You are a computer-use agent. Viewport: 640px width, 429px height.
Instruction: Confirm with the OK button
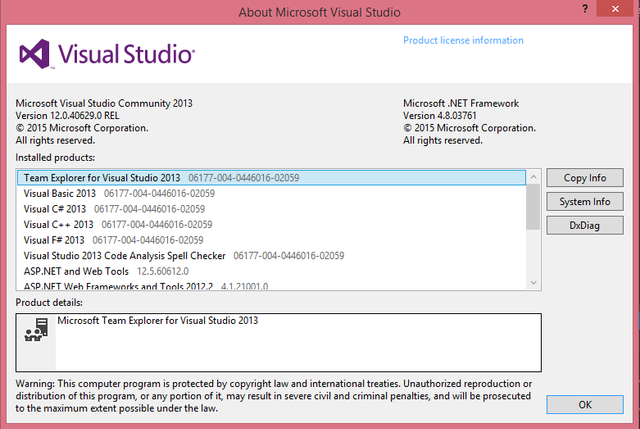tap(584, 405)
